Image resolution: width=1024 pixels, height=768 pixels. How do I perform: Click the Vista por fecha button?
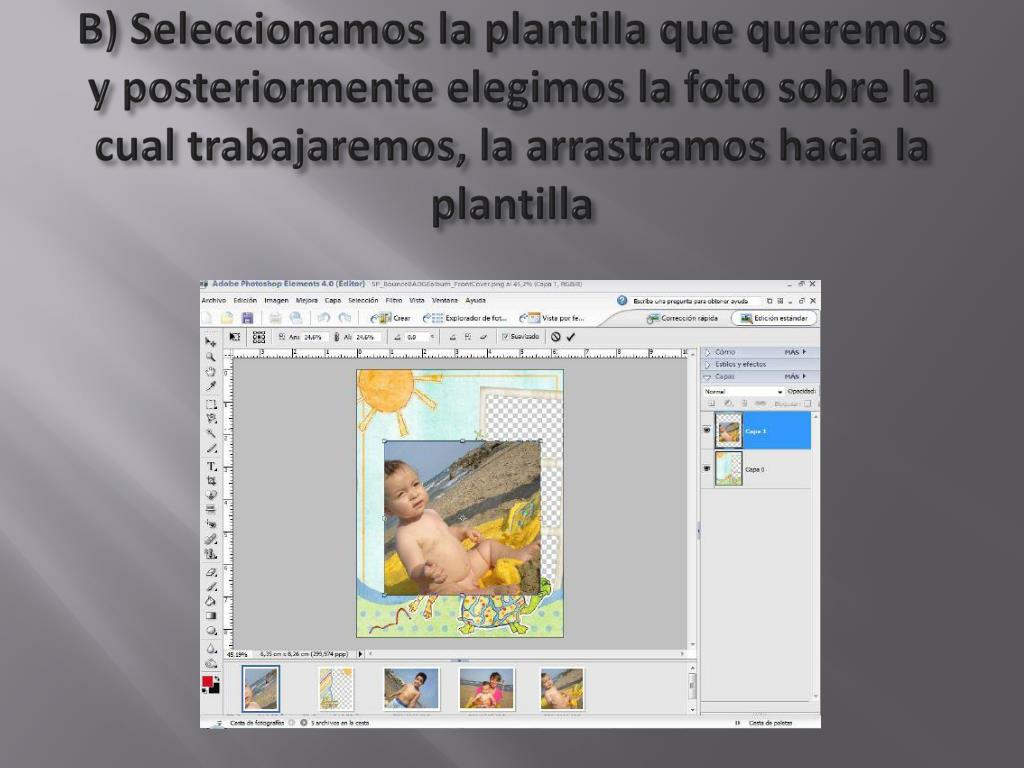(x=552, y=318)
